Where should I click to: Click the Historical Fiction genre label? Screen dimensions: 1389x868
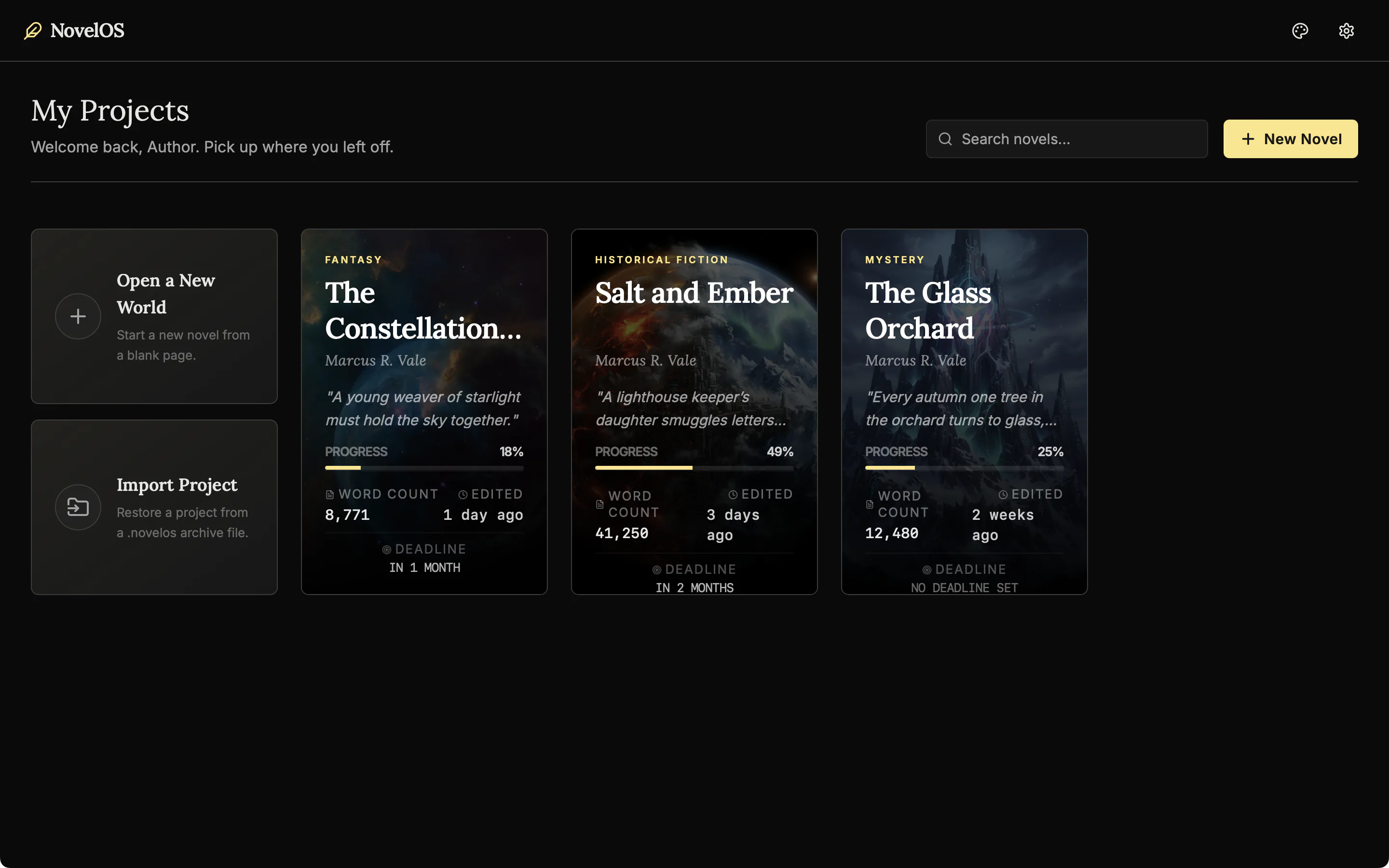(x=661, y=259)
